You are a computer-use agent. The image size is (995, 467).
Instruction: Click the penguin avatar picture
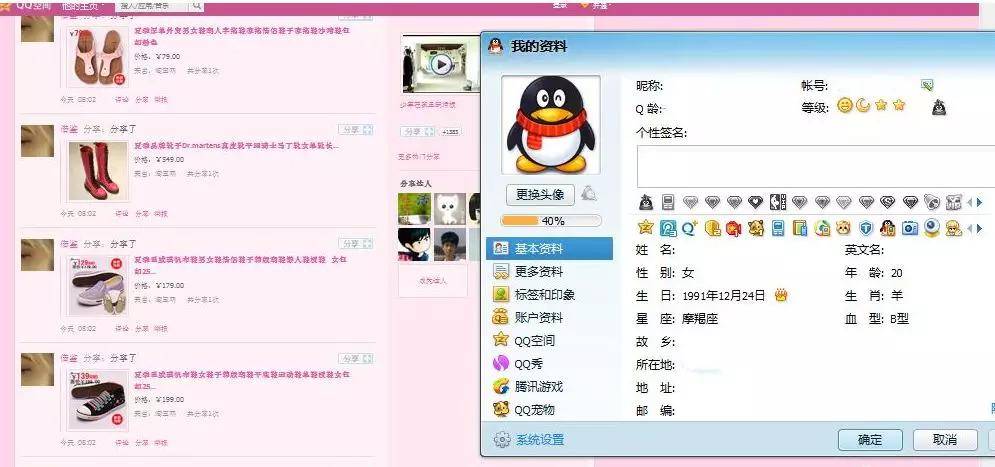point(551,125)
